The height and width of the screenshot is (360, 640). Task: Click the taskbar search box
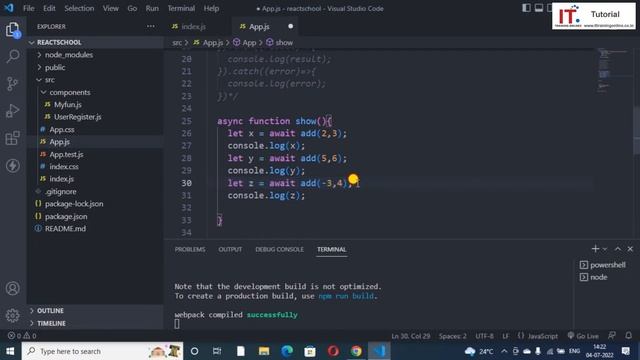102,351
